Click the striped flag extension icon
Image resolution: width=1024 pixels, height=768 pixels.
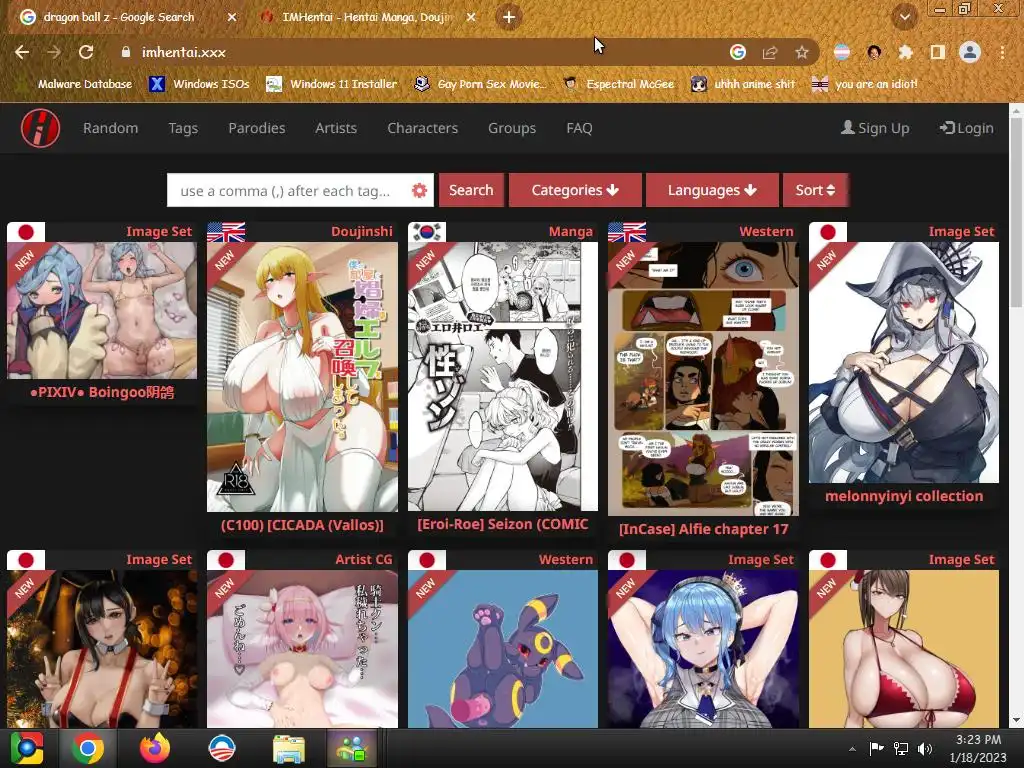(842, 52)
